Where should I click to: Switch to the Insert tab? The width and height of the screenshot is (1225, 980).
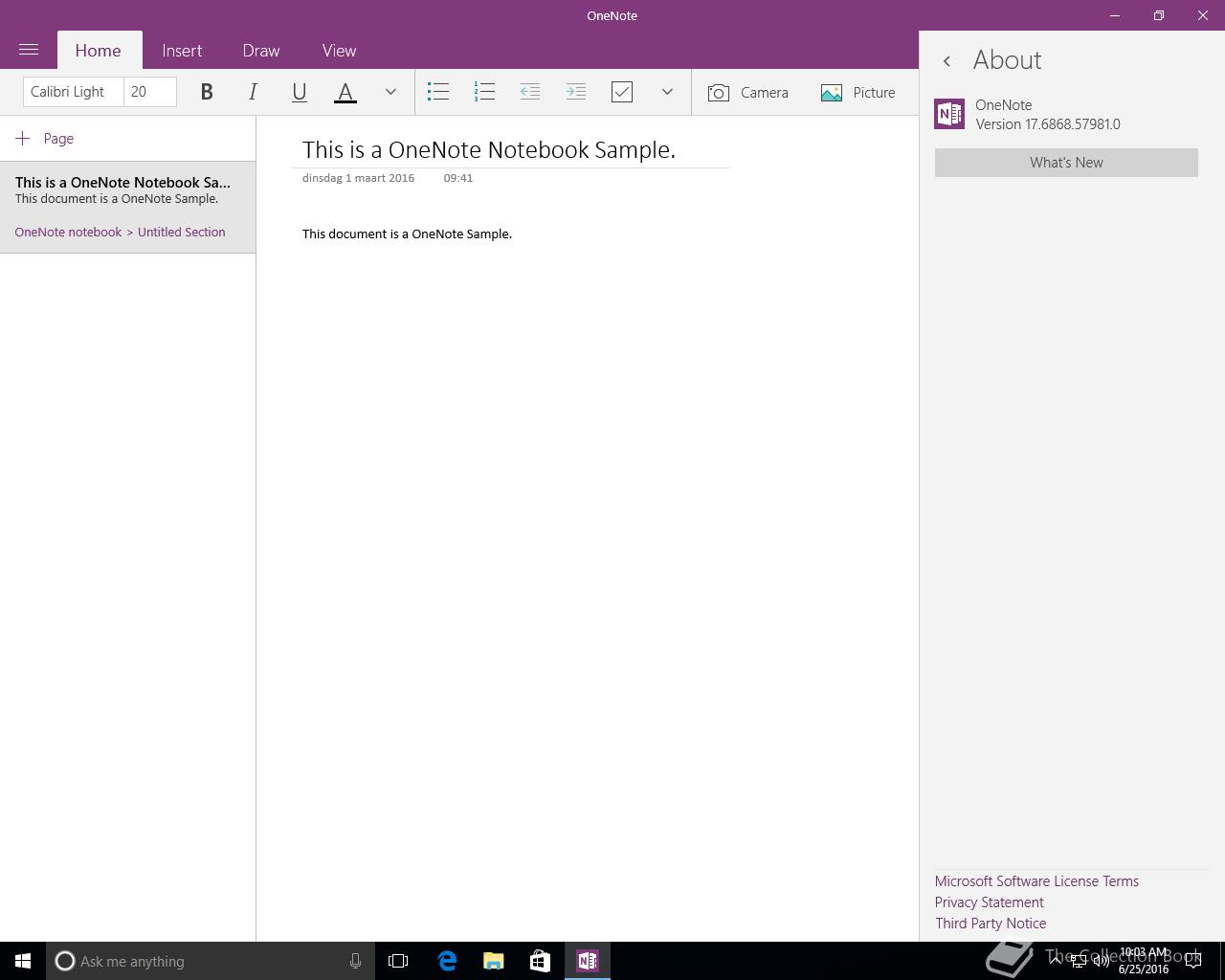(182, 51)
